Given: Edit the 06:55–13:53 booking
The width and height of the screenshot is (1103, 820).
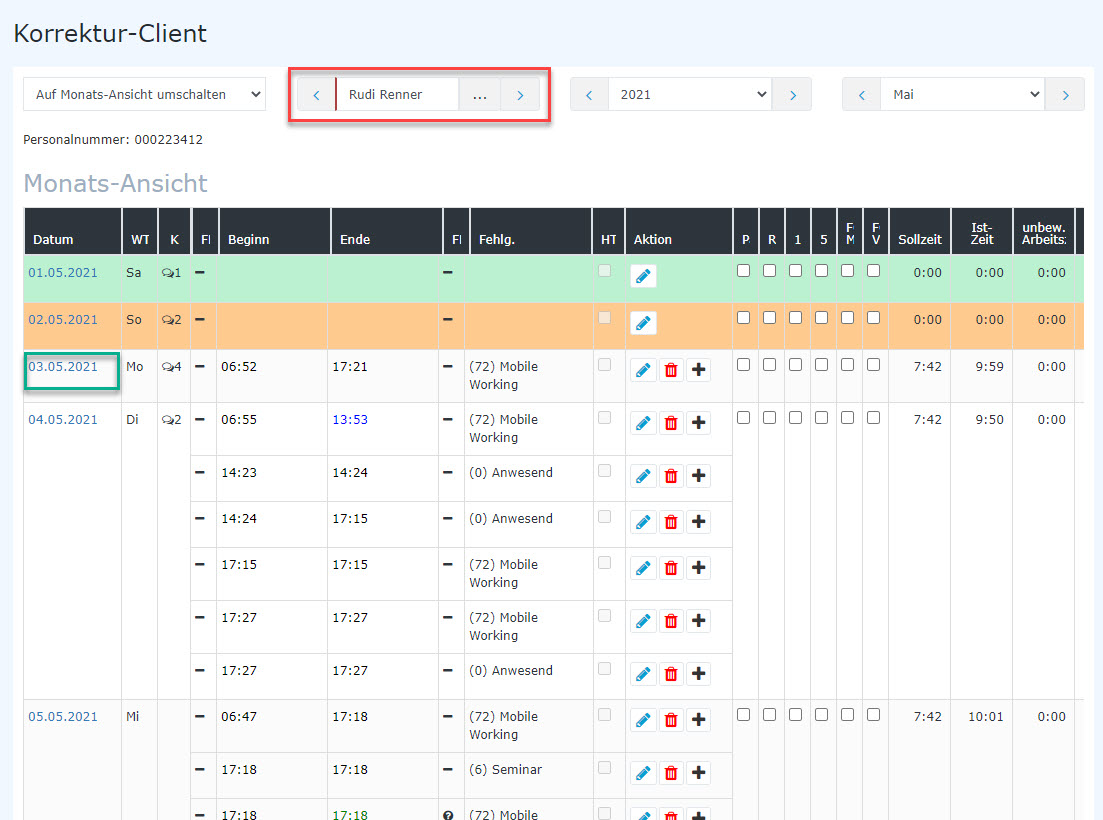Looking at the screenshot, I should [x=643, y=423].
